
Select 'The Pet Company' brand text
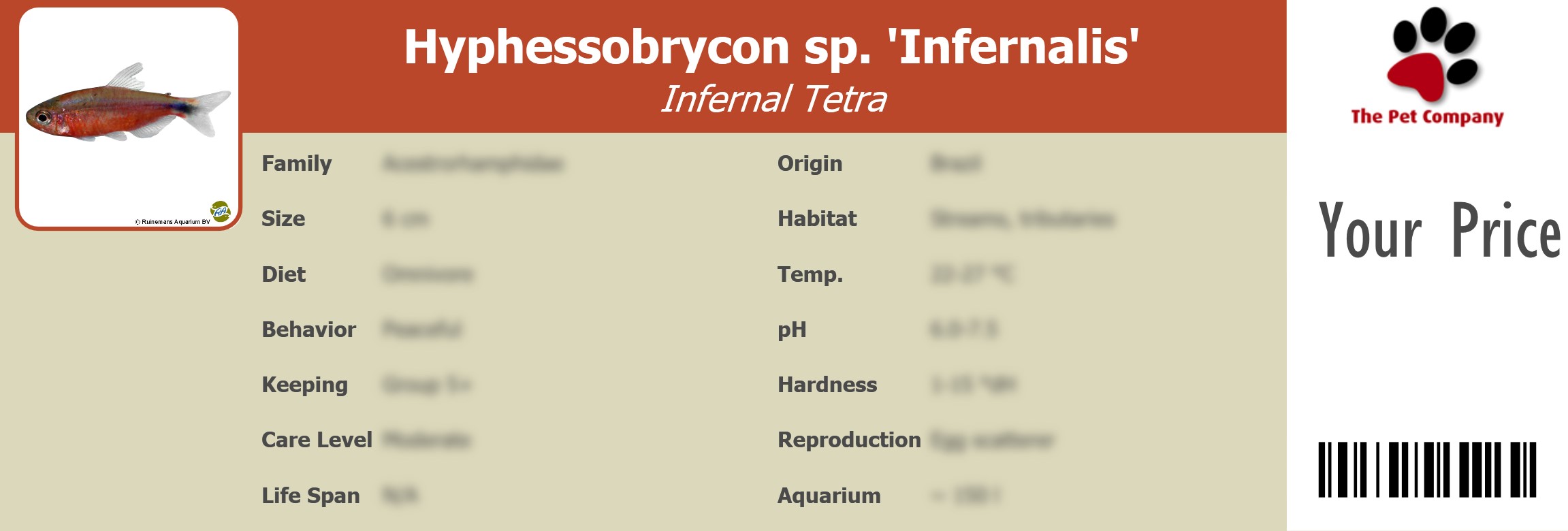(1427, 117)
